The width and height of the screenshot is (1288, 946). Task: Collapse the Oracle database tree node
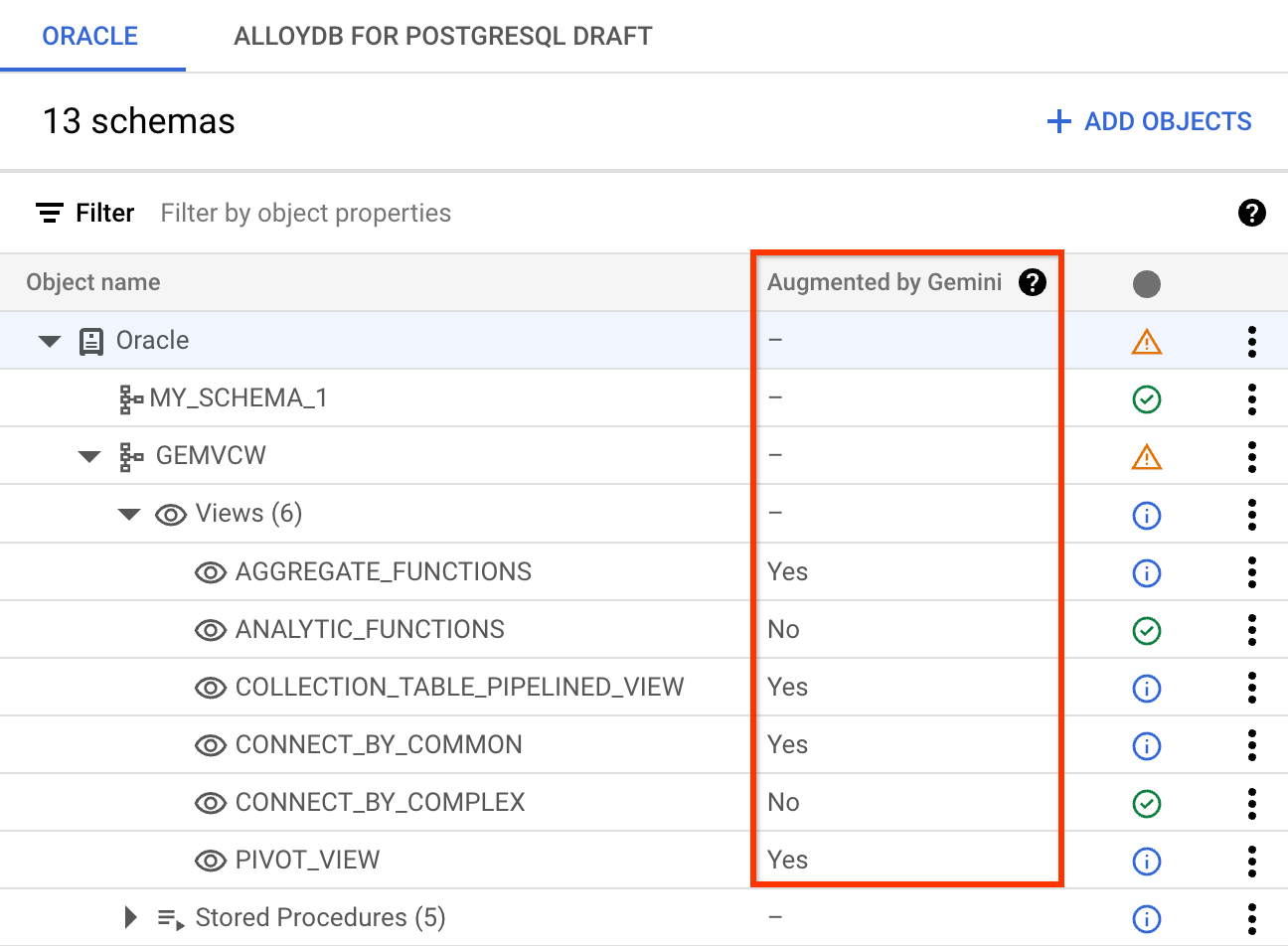point(50,340)
